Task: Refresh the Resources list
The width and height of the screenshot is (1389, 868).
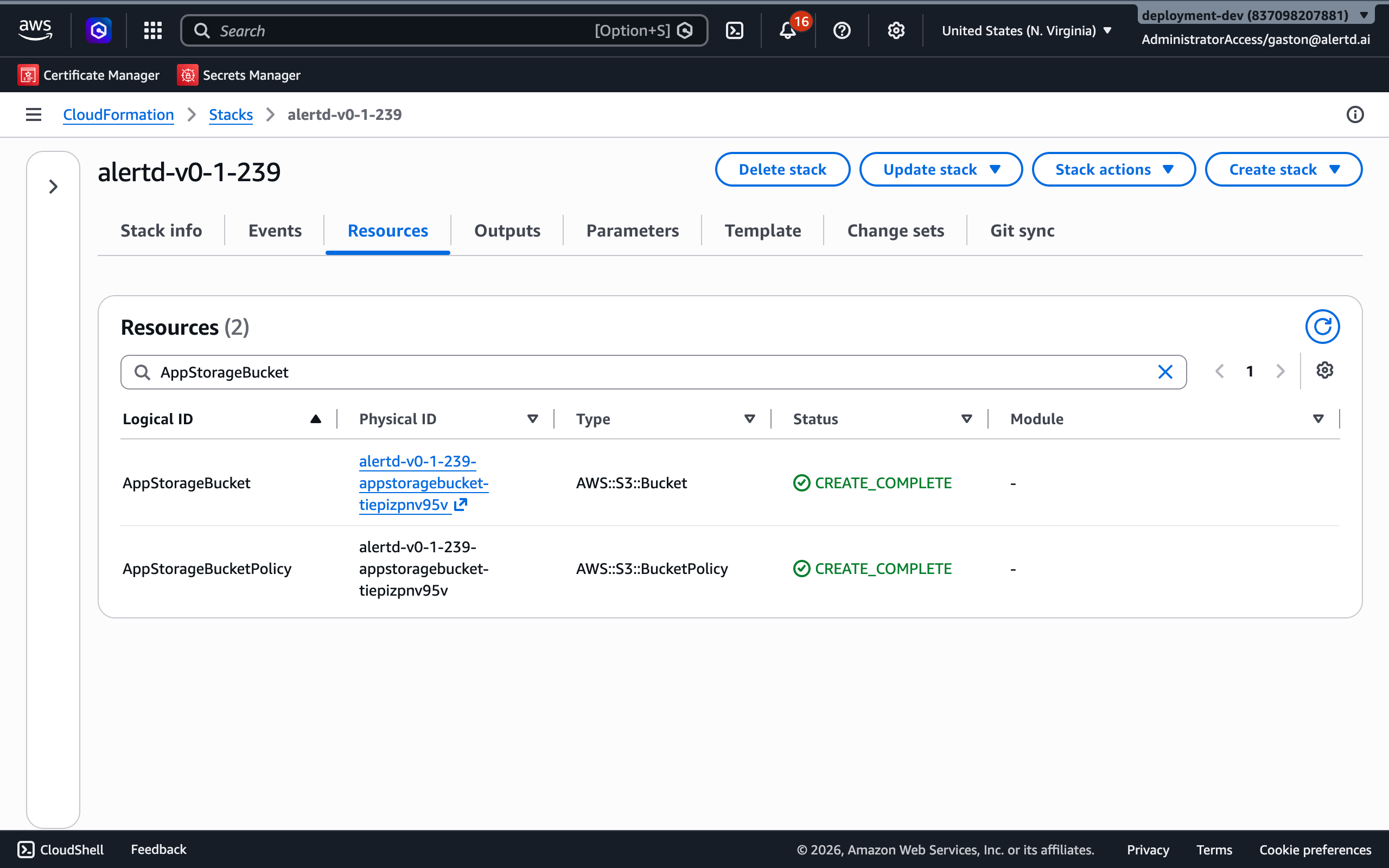Action: click(x=1322, y=327)
